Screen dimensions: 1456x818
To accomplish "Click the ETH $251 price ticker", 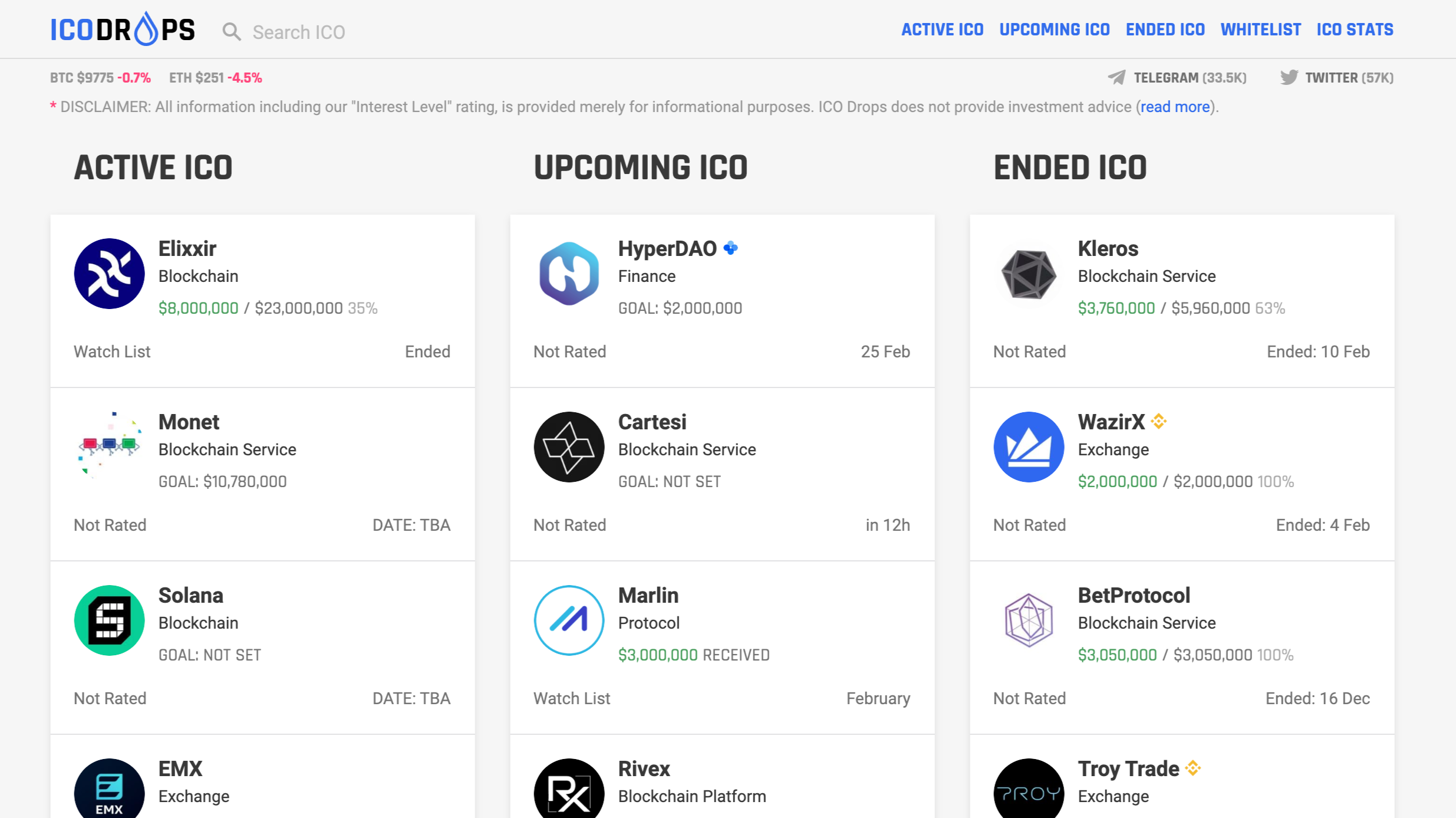I will (216, 78).
